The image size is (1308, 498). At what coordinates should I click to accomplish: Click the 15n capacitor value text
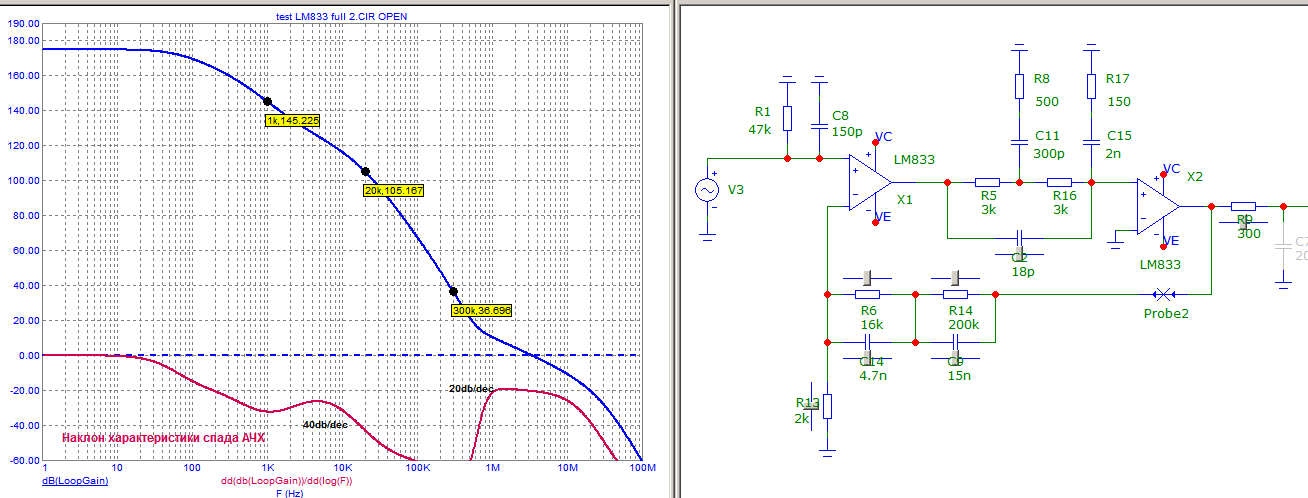[x=960, y=375]
